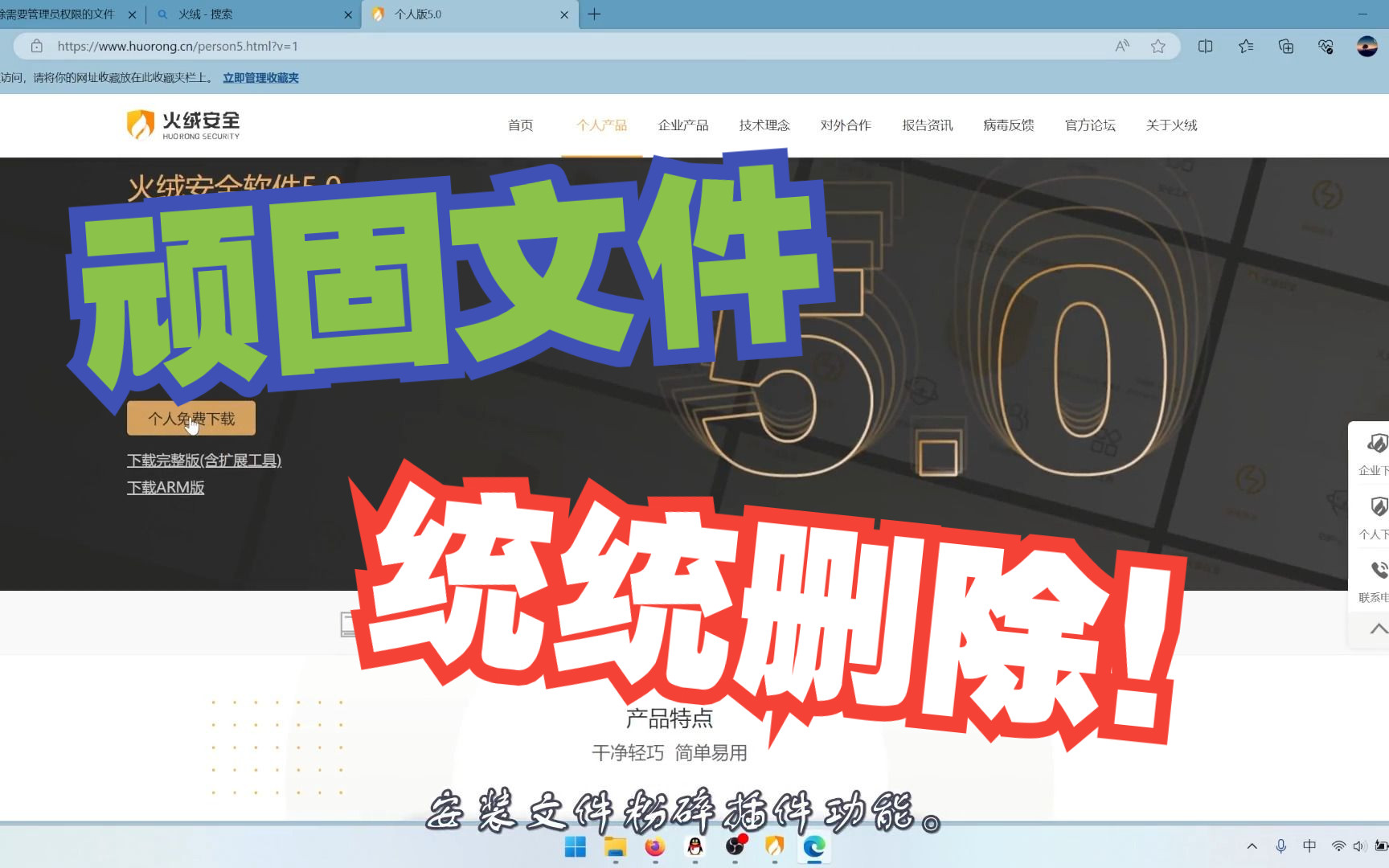
Task: Toggle the favorites star in the address bar
Action: coord(1158,46)
